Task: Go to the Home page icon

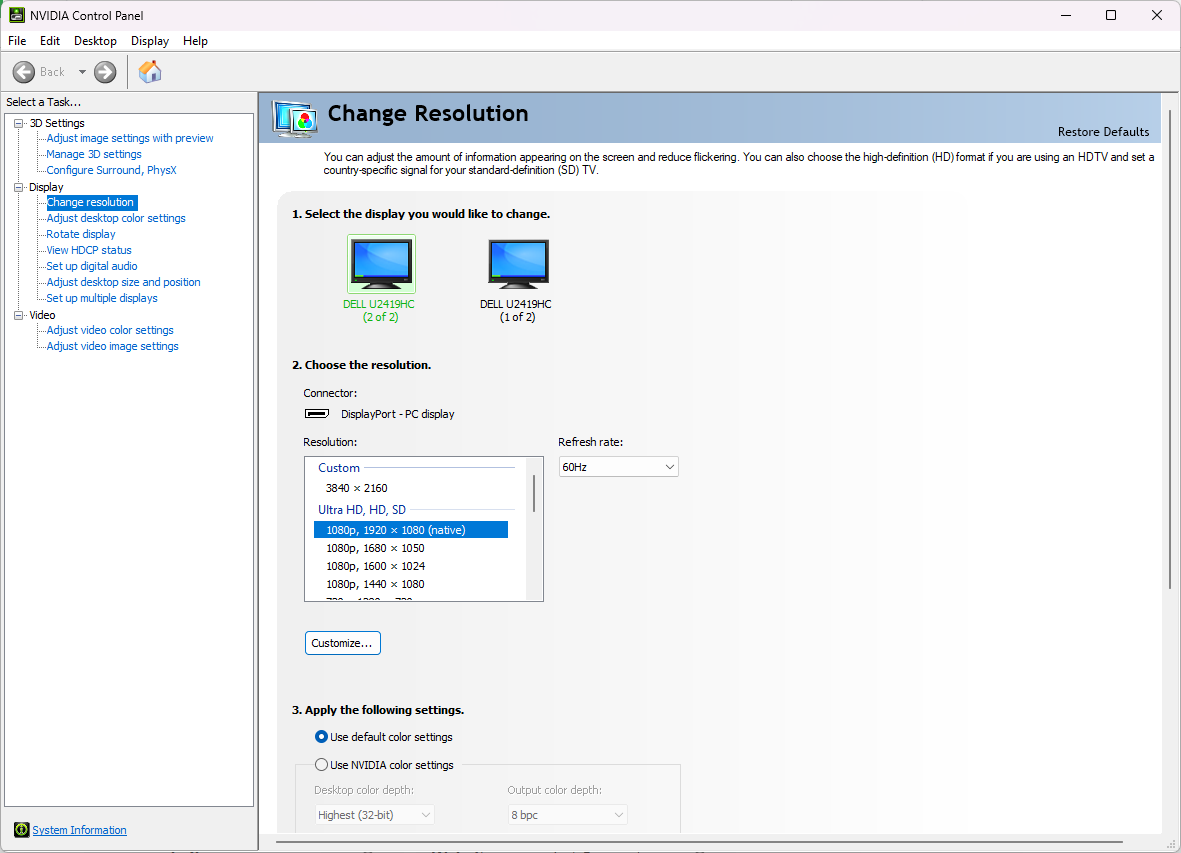Action: tap(150, 72)
